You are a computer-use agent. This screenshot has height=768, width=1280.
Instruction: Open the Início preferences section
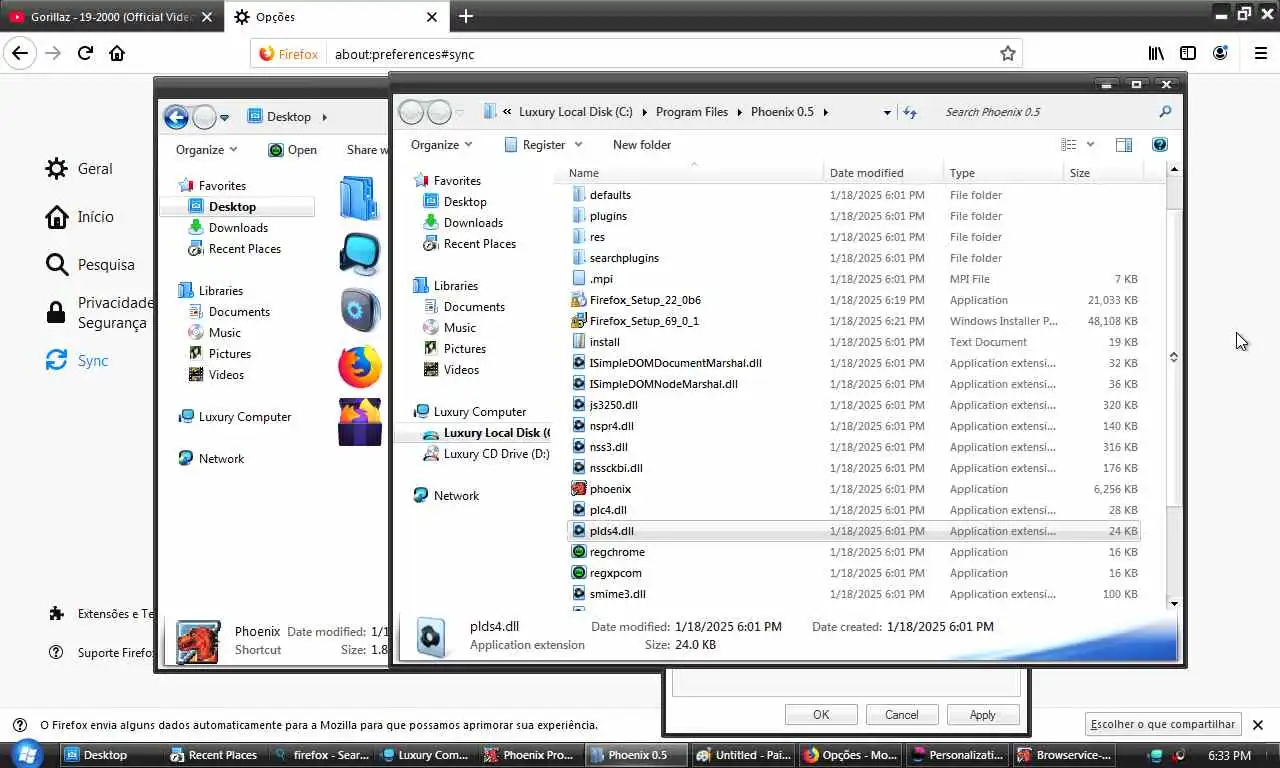[80, 216]
